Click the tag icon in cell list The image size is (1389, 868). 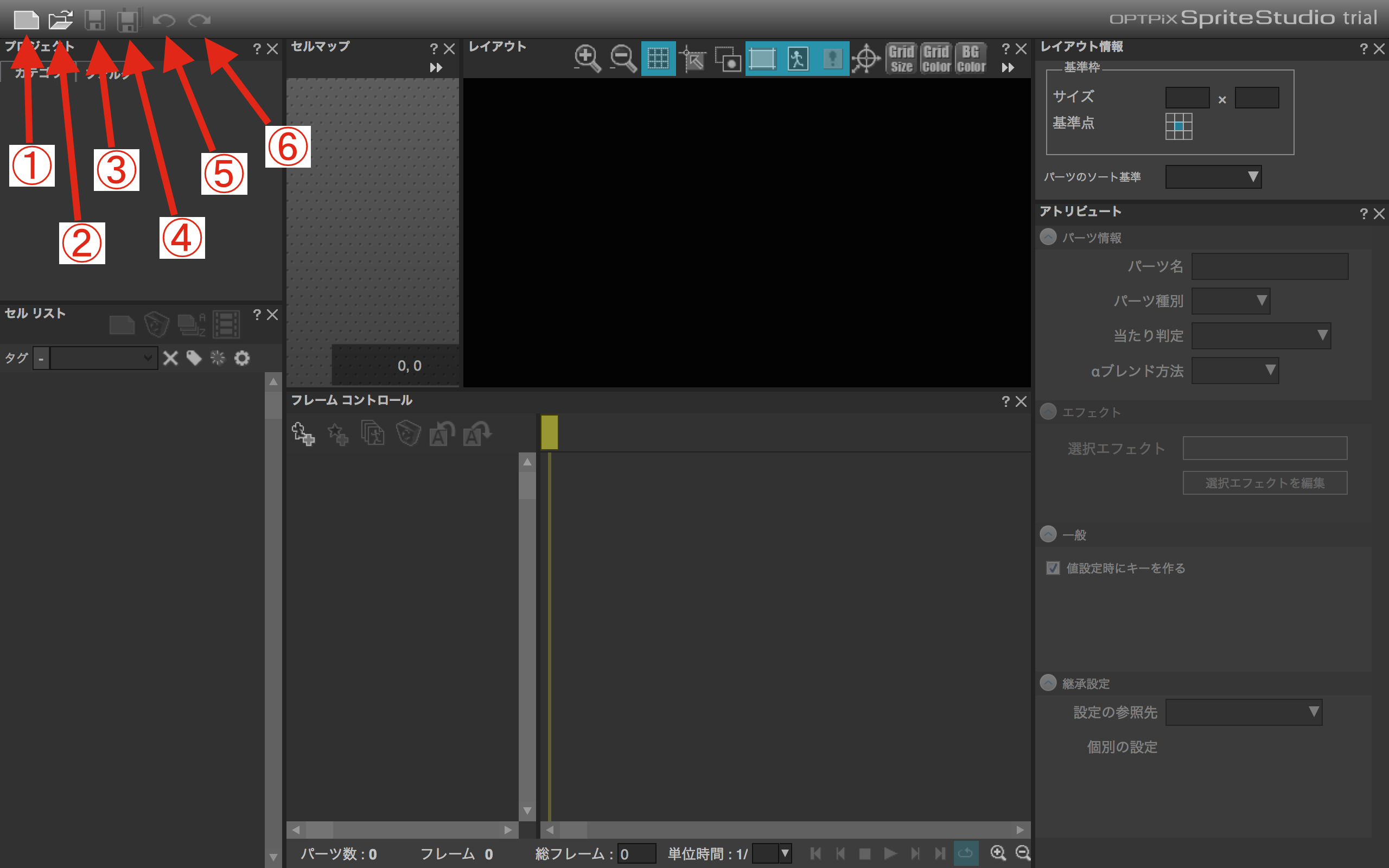(194, 358)
